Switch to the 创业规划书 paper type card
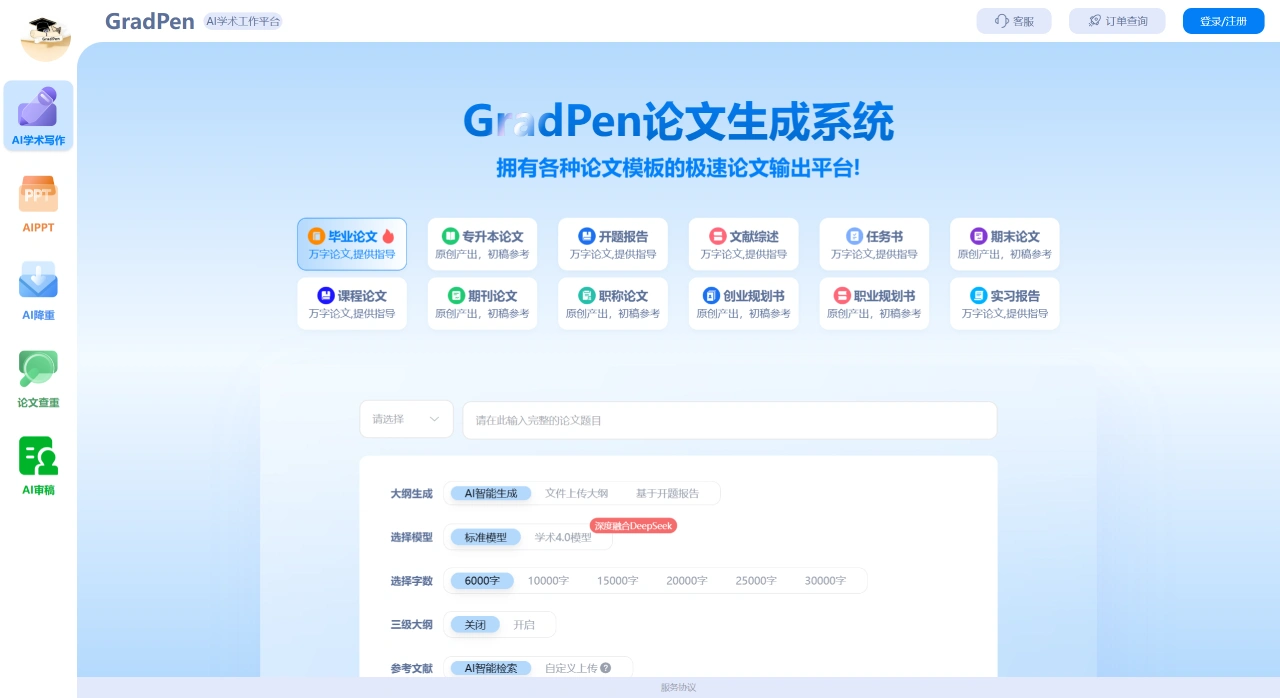The height and width of the screenshot is (698, 1280). [x=743, y=304]
